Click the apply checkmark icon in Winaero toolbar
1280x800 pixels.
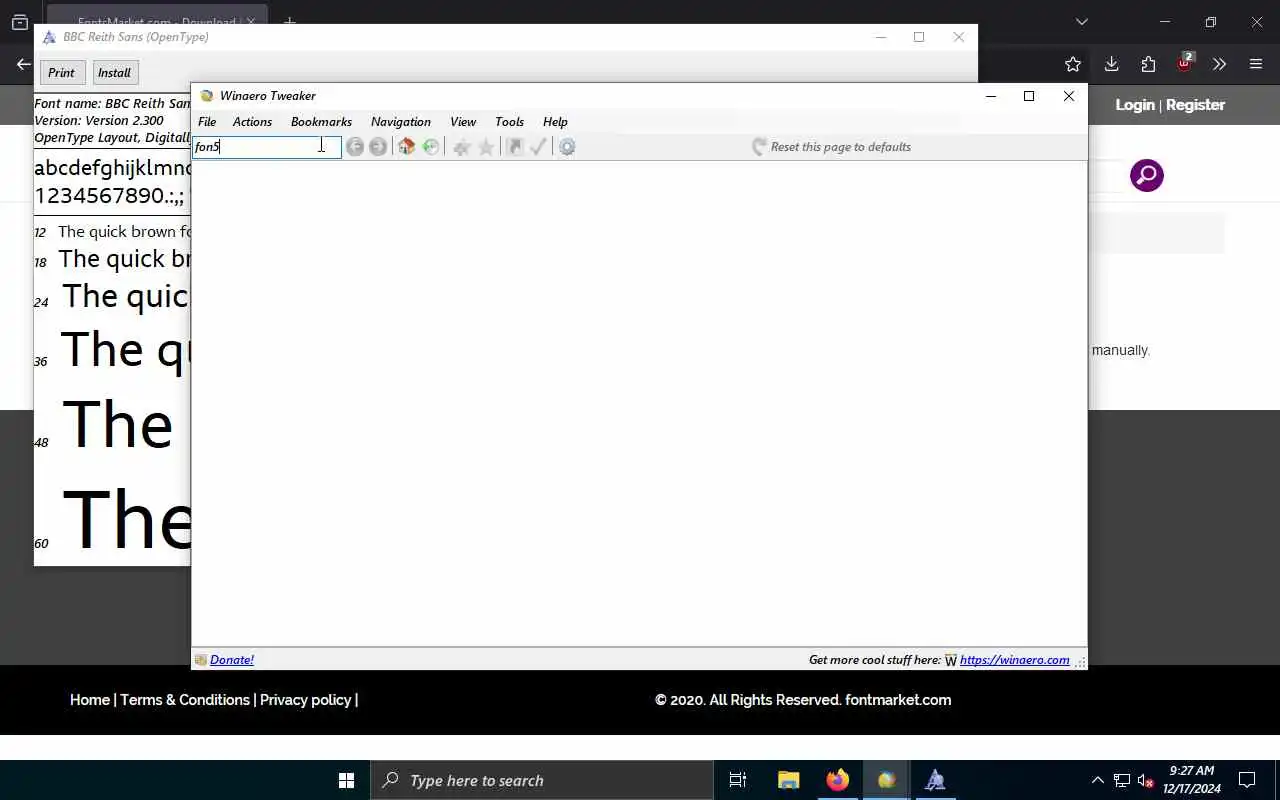tap(538, 147)
